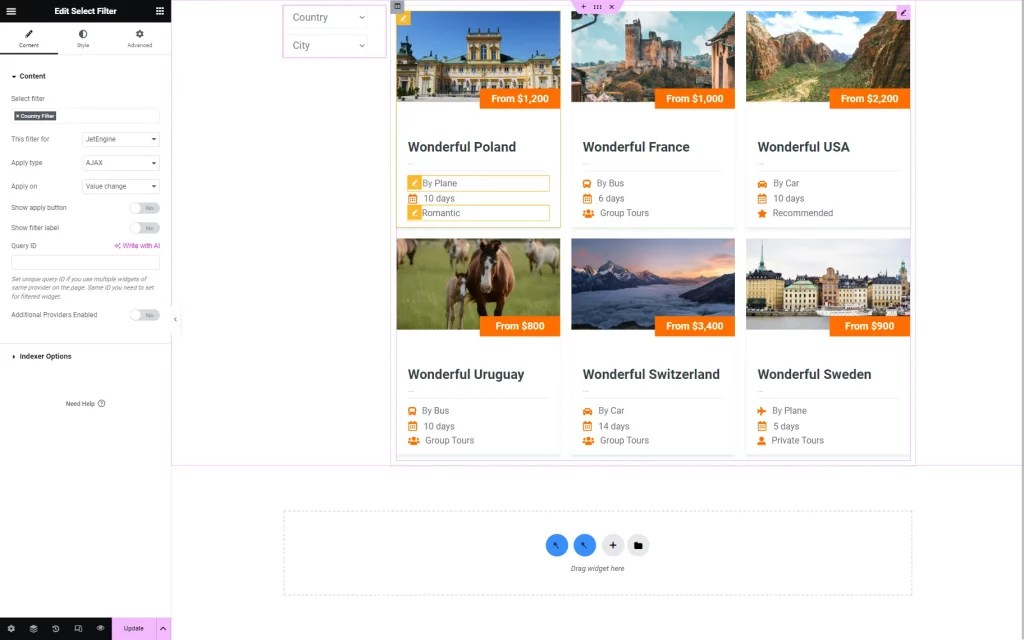Click the first blue arrow button
1024x640 pixels.
coord(556,545)
